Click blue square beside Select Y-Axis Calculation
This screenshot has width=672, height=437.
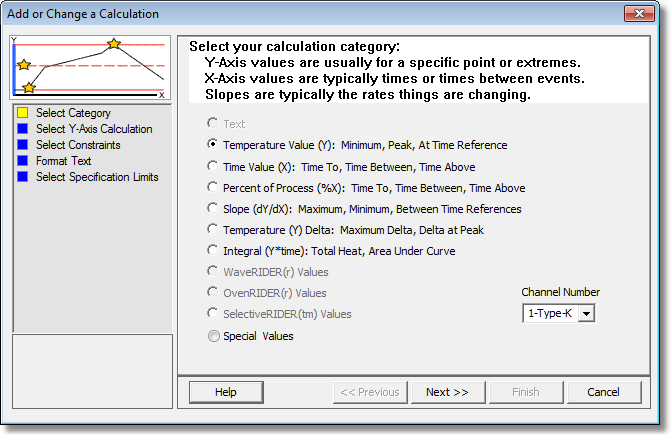click(x=23, y=129)
